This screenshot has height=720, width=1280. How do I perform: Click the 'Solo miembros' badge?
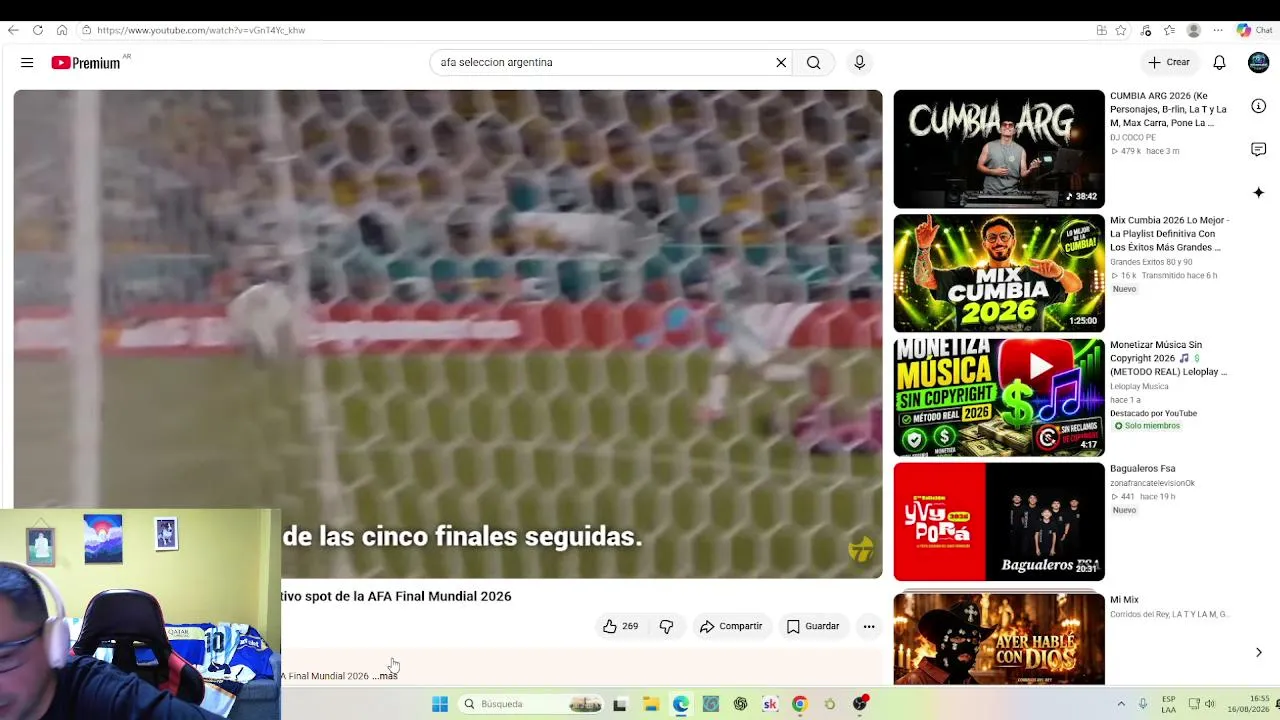pyautogui.click(x=1147, y=426)
